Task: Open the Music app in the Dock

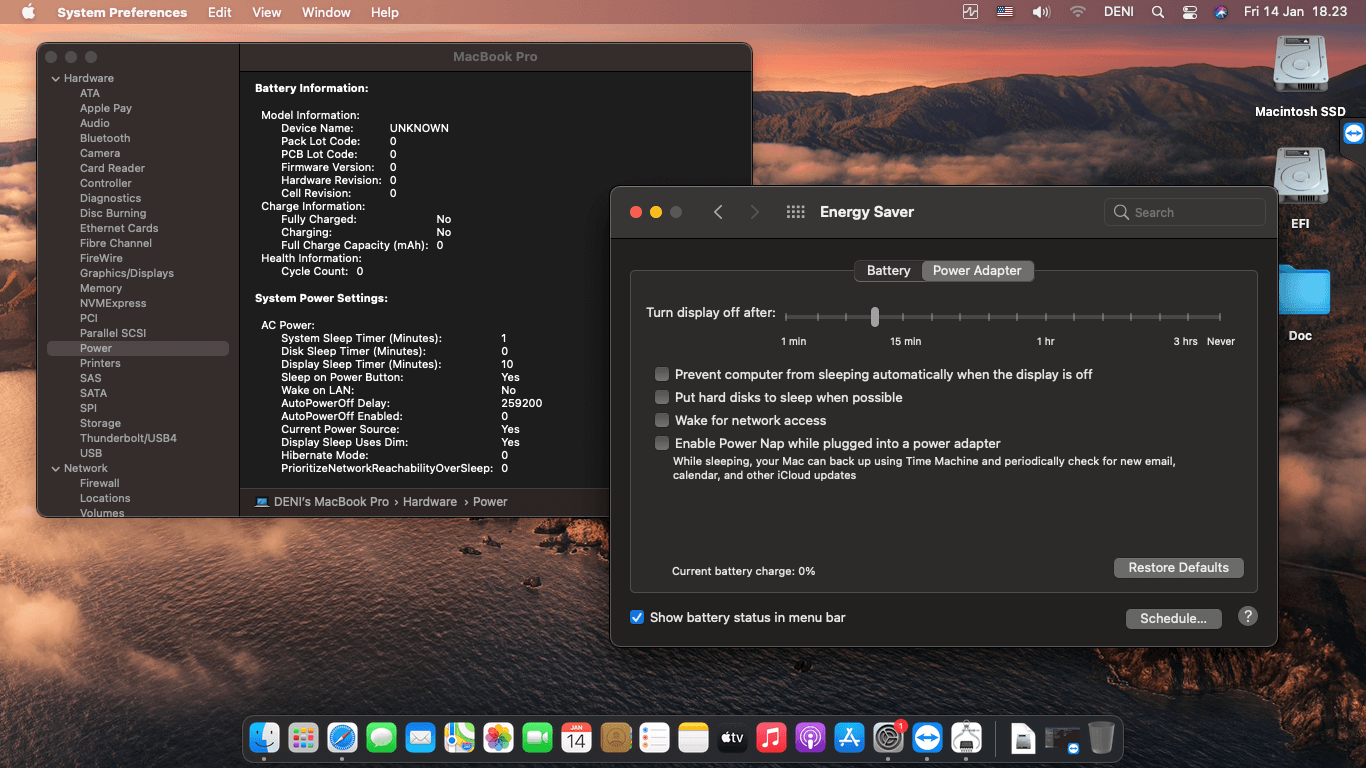Action: 771,738
